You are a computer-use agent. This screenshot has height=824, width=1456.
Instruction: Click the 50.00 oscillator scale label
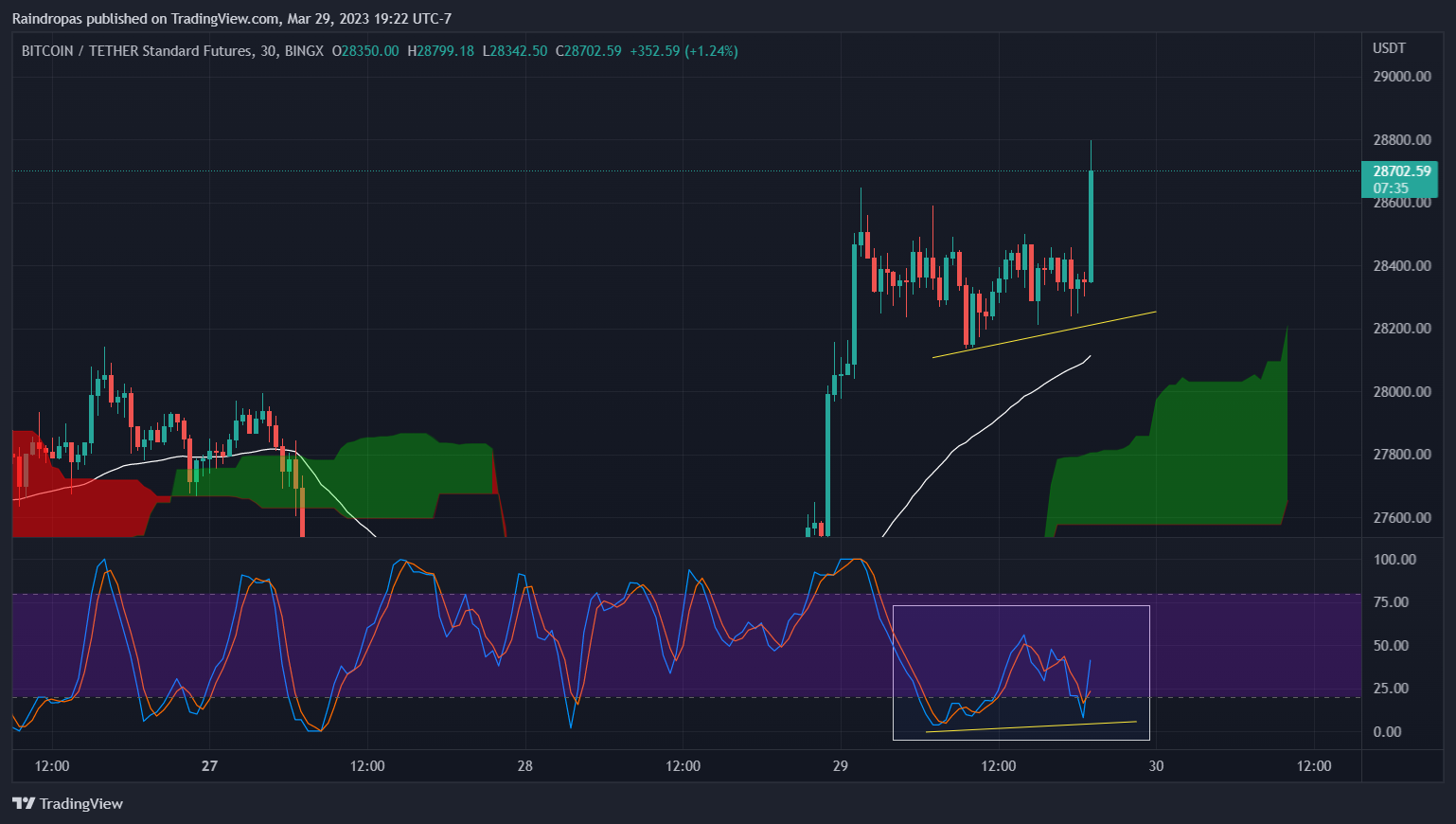1392,645
